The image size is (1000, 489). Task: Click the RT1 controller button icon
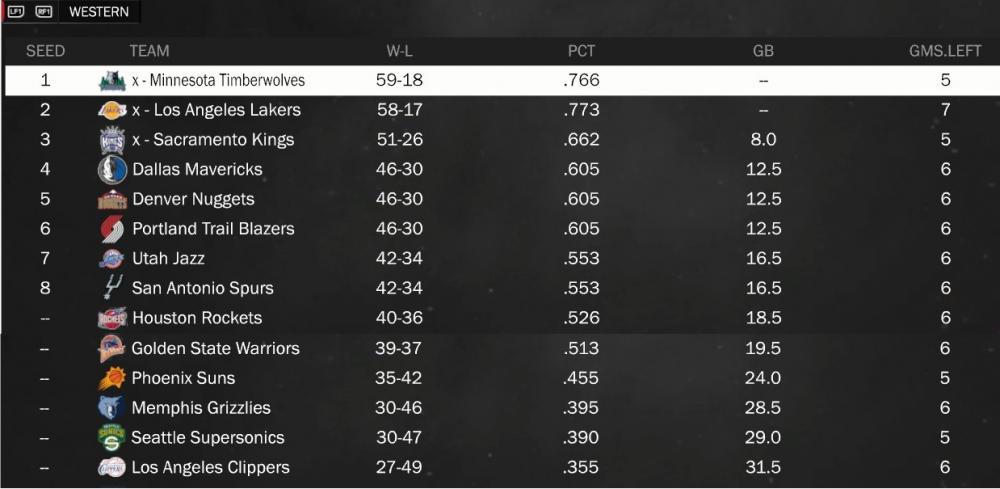click(x=43, y=11)
